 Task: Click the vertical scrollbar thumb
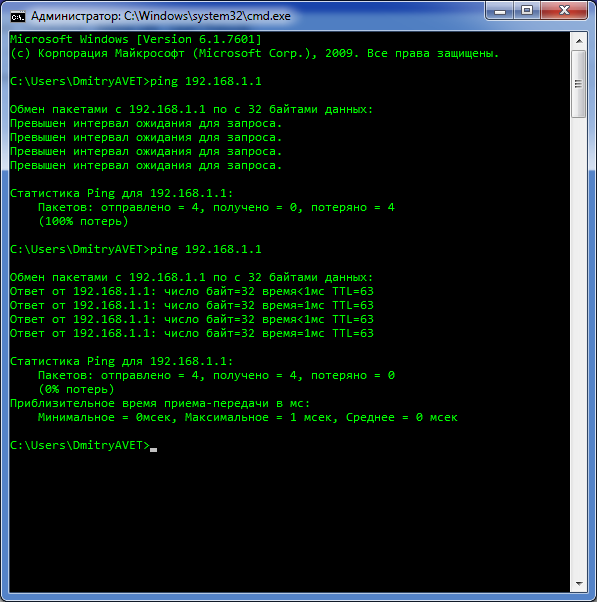579,84
